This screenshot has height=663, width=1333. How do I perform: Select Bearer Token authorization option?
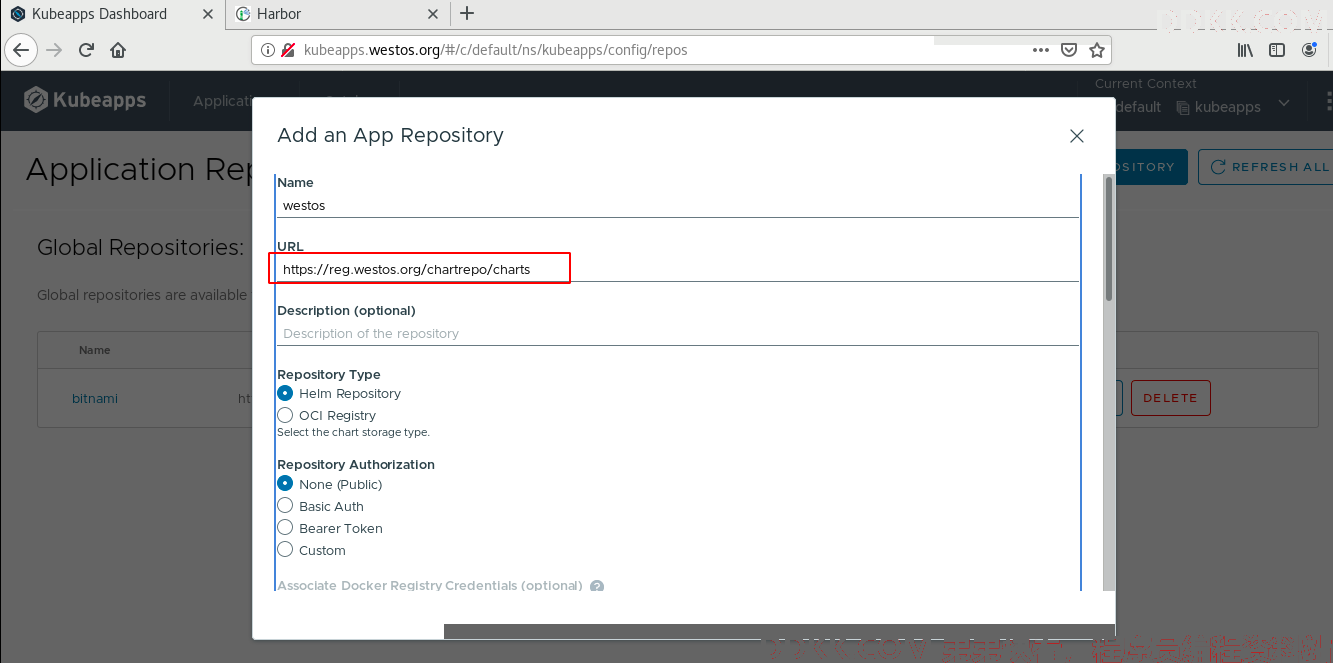click(285, 529)
